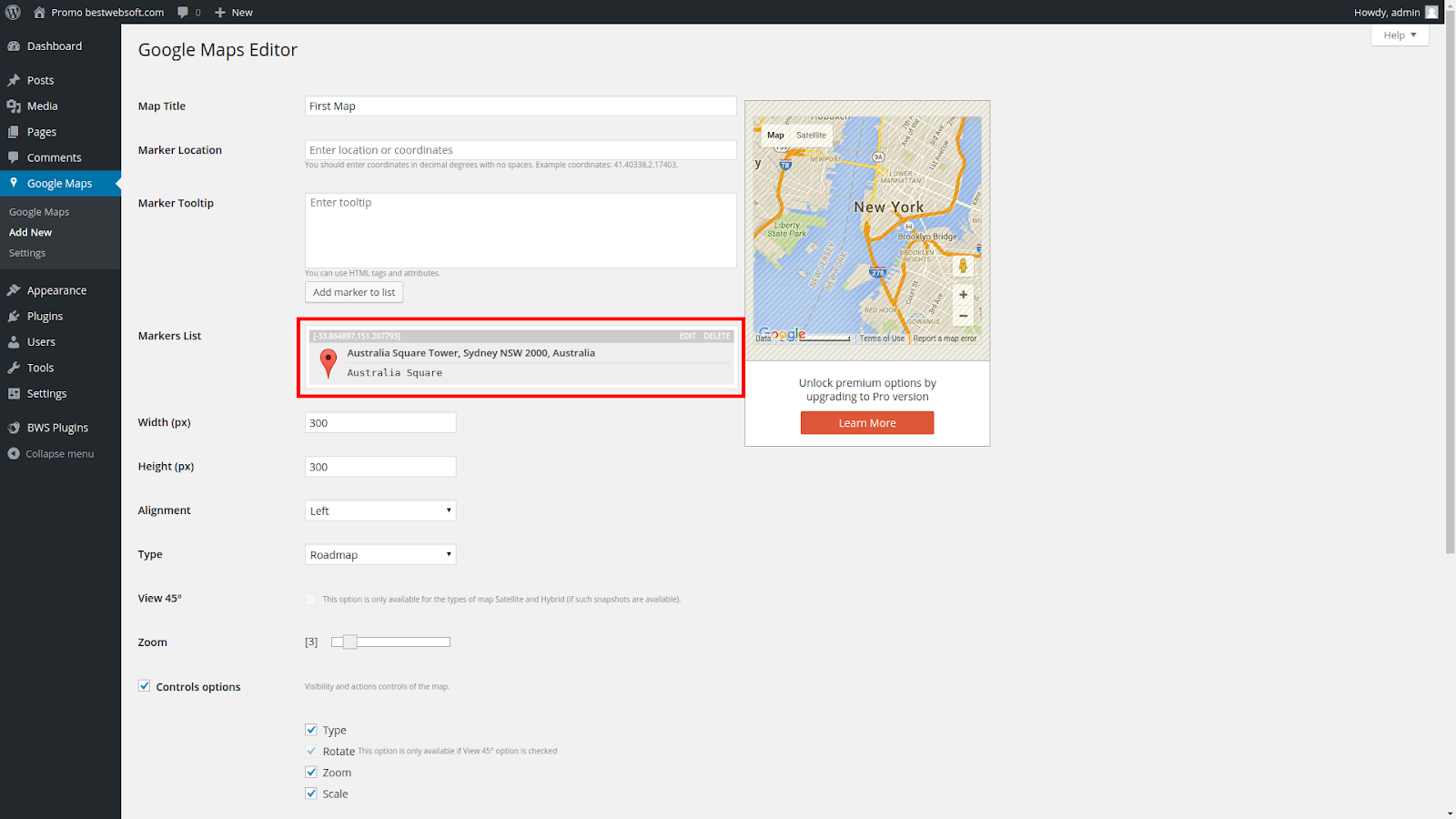
Task: Click the Collapse menu label
Action: [x=59, y=453]
